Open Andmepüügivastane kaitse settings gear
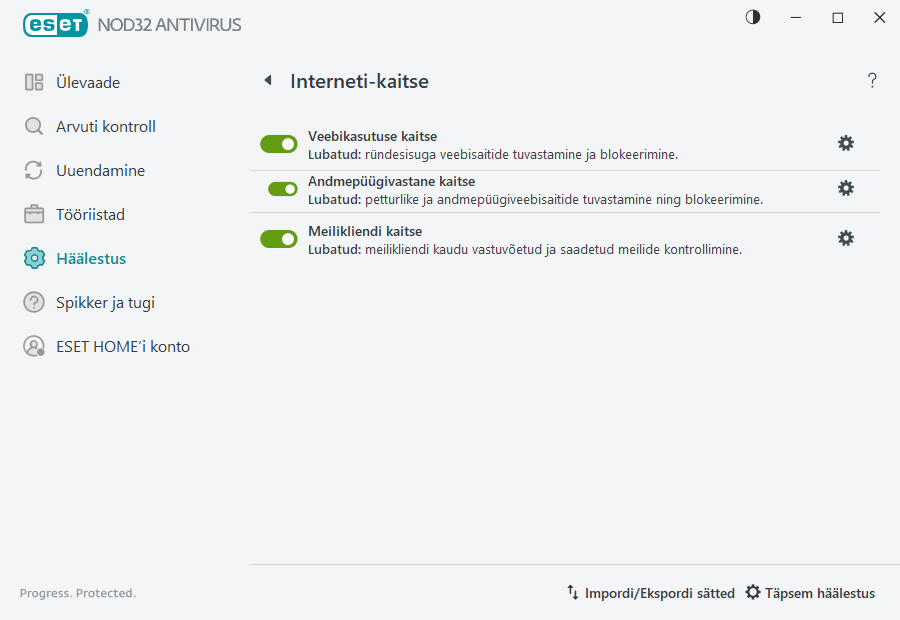Viewport: 900px width, 620px height. 846,188
